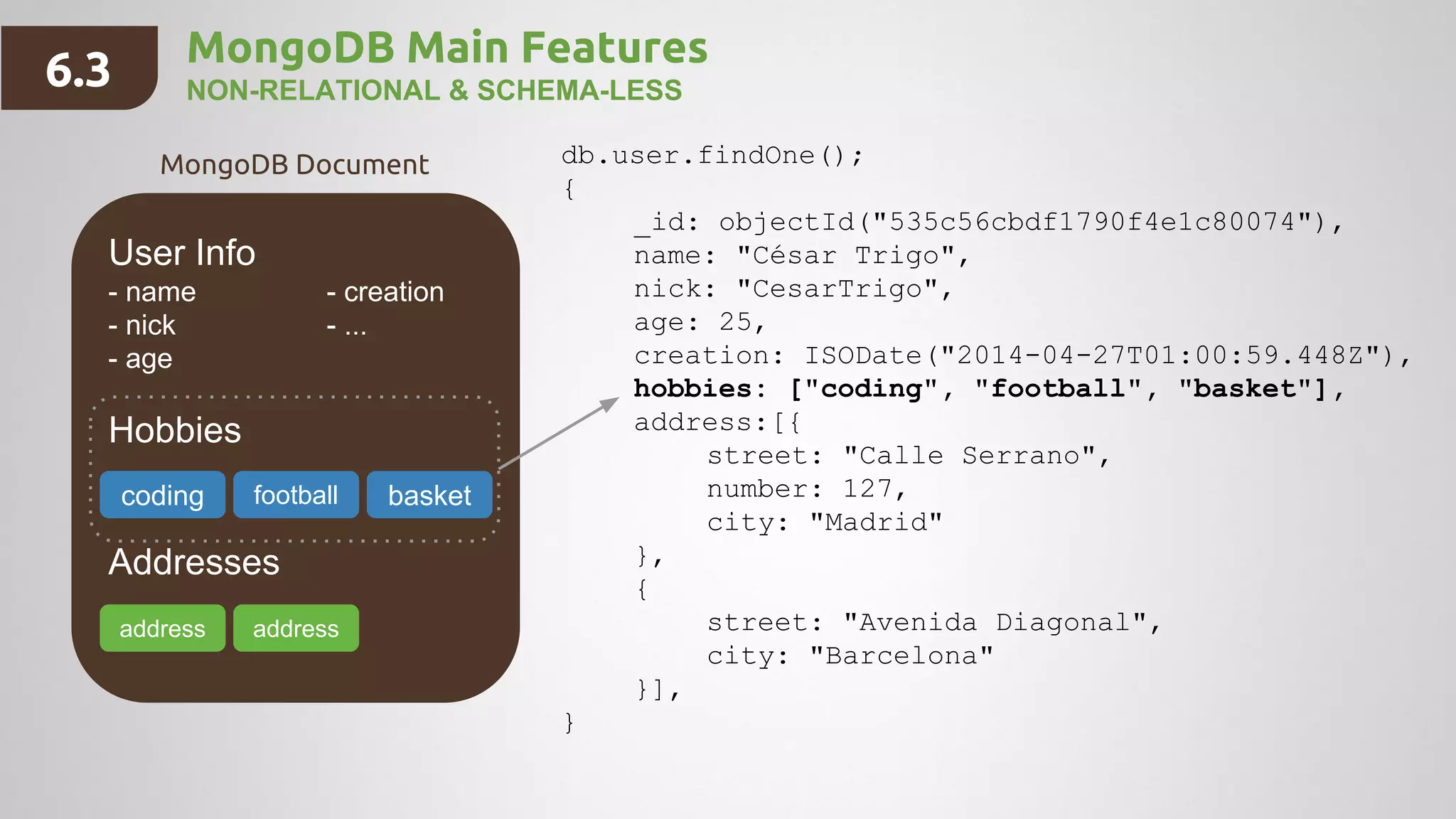This screenshot has width=1456, height=819.
Task: Click the city "Barcelona" line
Action: click(x=849, y=655)
